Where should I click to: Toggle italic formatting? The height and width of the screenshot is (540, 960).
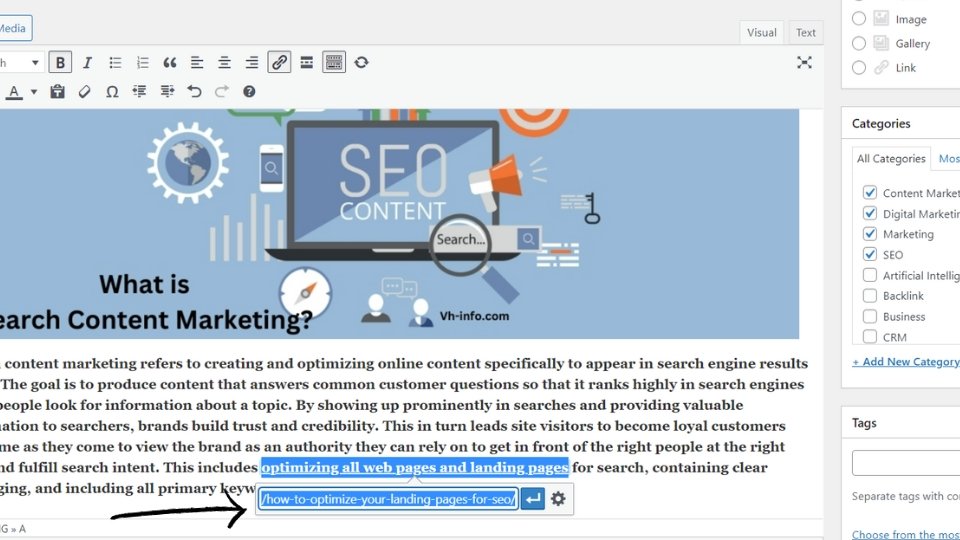[x=87, y=62]
